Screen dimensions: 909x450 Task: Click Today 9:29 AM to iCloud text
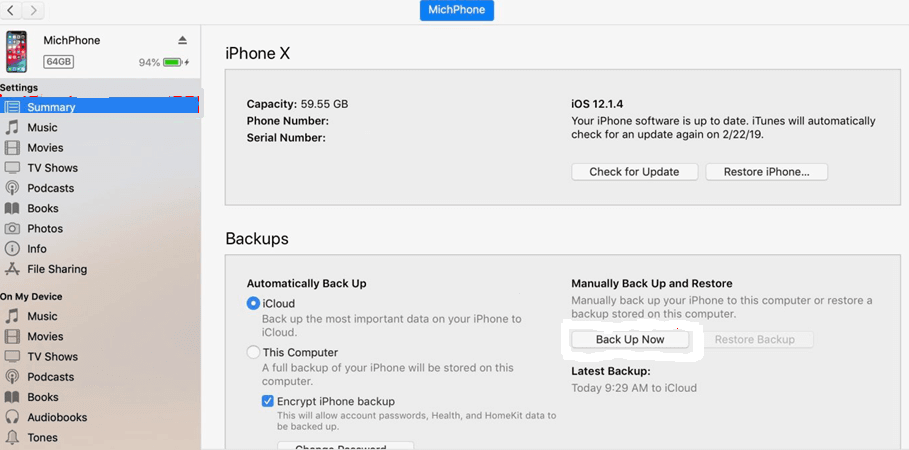[634, 388]
